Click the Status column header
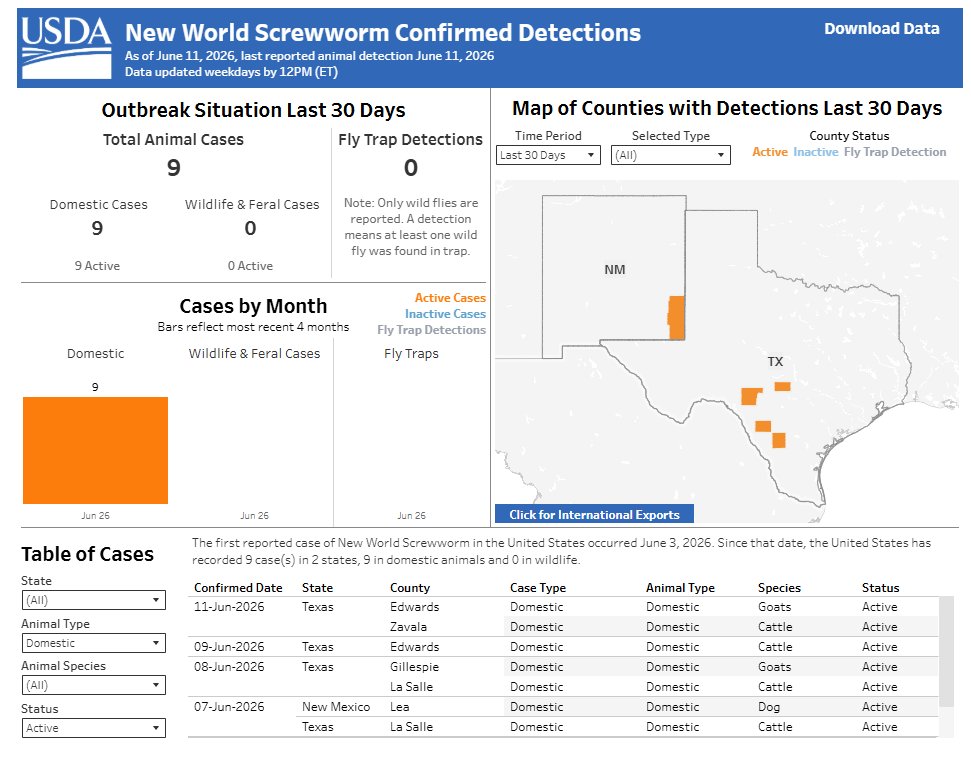Viewport: 971px width, 765px height. coord(880,588)
